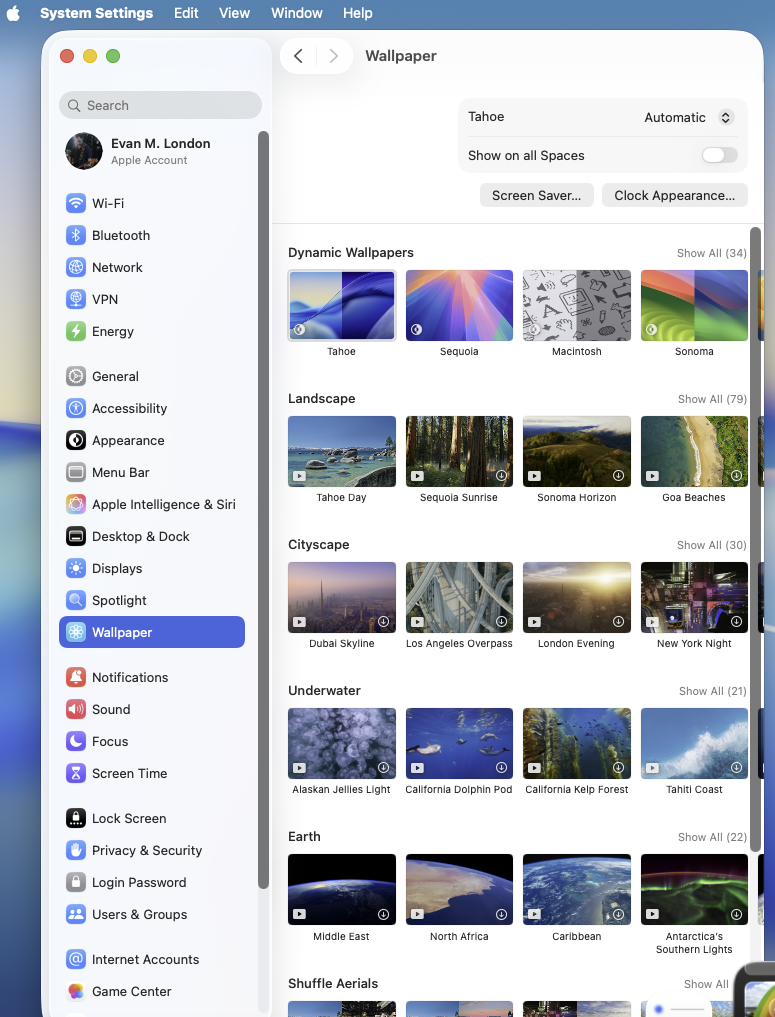Click the Internet Accounts @ icon

(76, 959)
